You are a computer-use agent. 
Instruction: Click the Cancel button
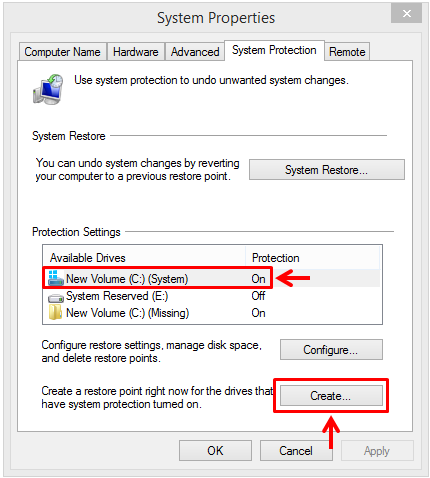pyautogui.click(x=296, y=451)
